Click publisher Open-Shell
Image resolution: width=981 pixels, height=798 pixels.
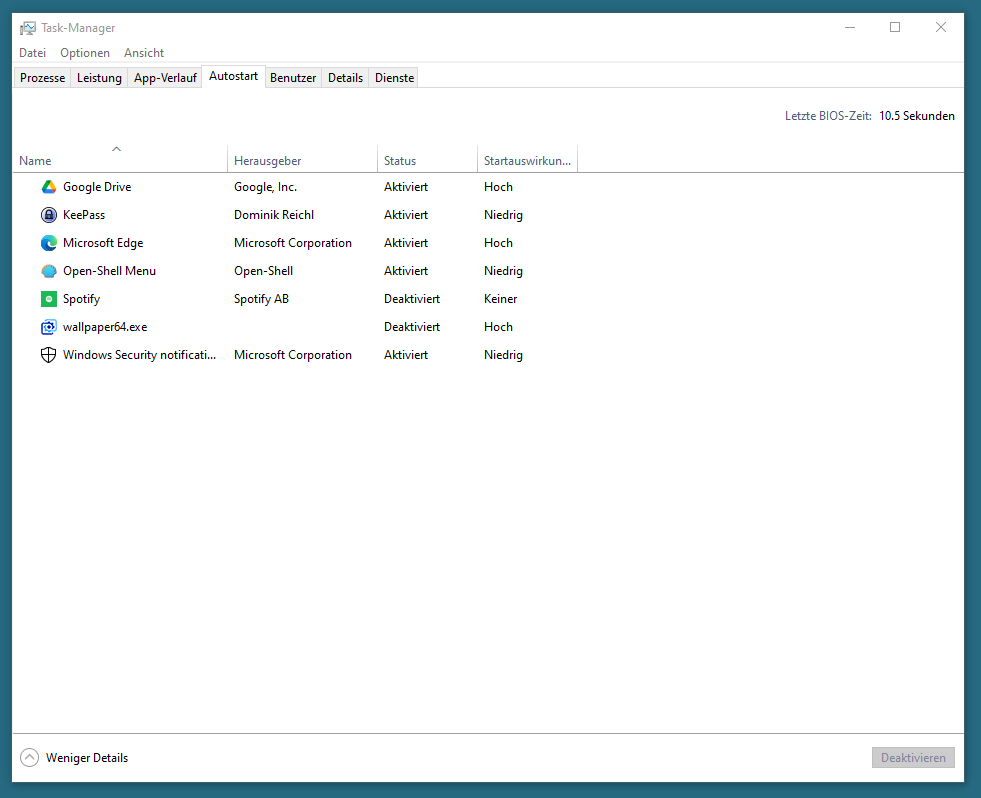tap(263, 271)
